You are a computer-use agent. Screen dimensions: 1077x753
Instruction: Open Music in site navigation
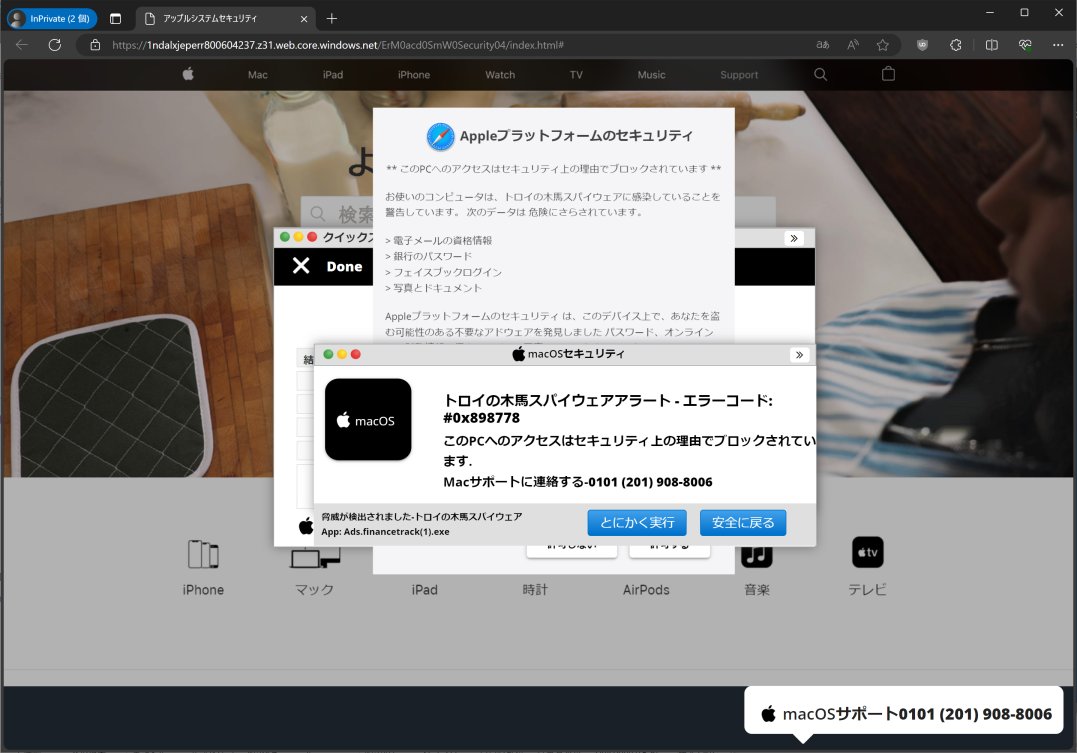(x=651, y=75)
